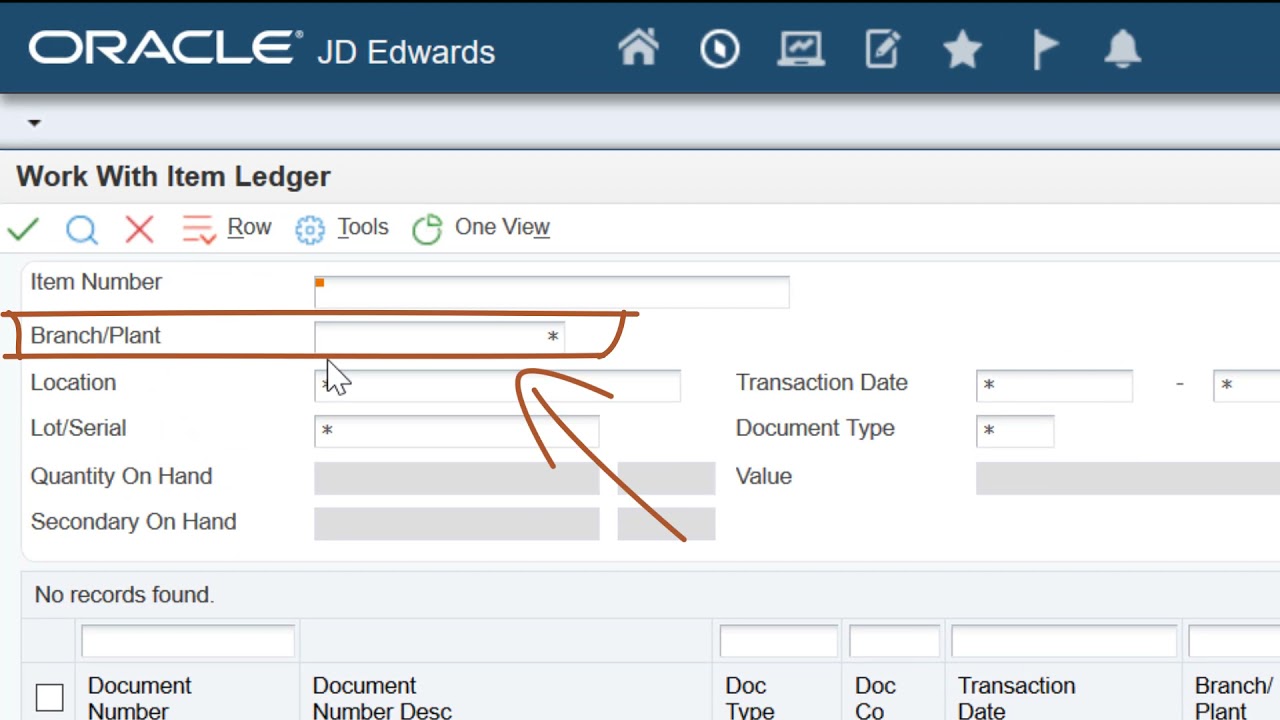Viewport: 1280px width, 720px height.
Task: Click the Find magnifier icon
Action: tap(82, 230)
